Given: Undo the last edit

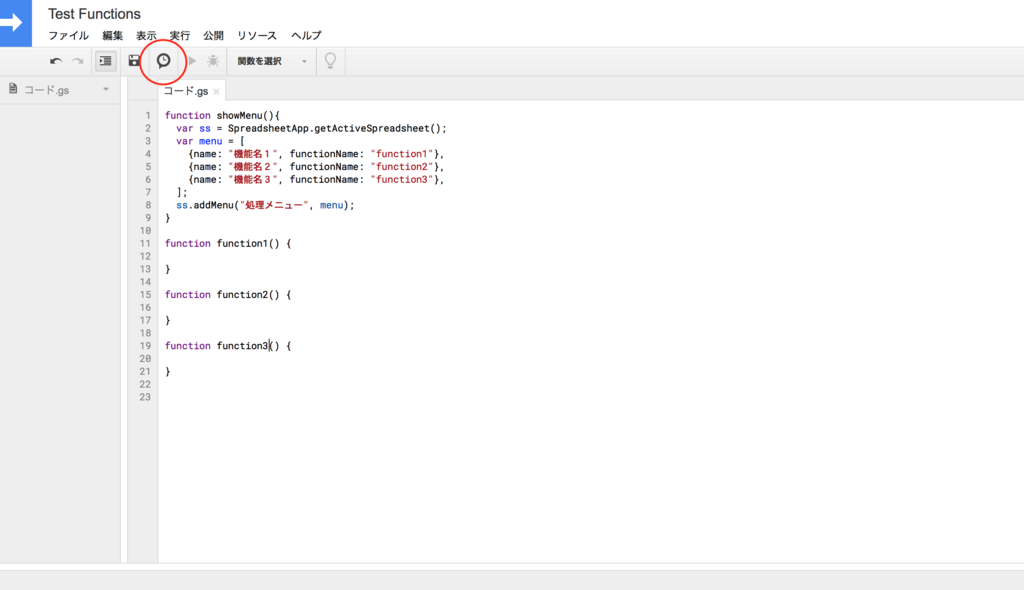Looking at the screenshot, I should coord(56,61).
